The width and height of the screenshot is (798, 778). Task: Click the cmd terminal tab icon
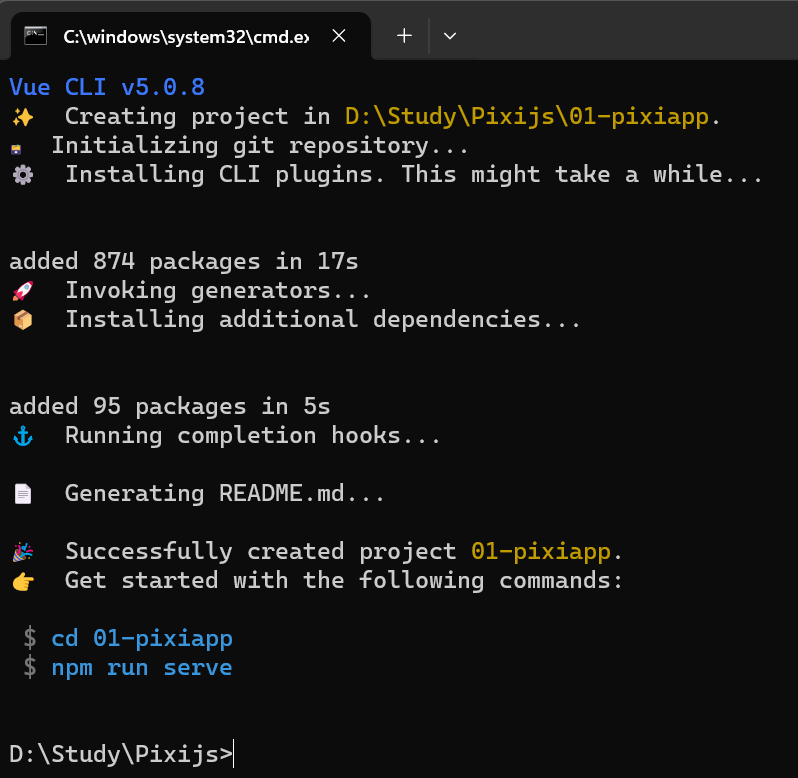[36, 36]
